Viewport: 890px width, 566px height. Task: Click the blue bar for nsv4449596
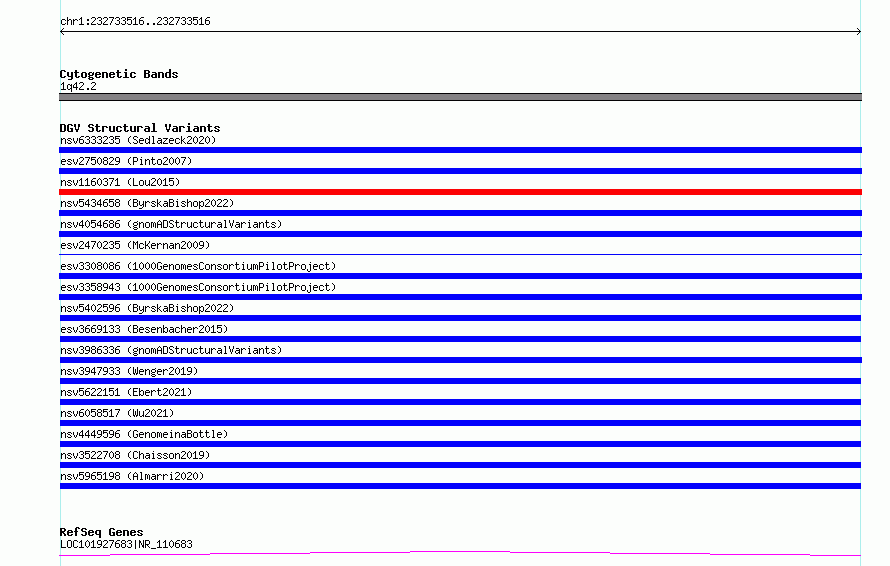coord(460,444)
